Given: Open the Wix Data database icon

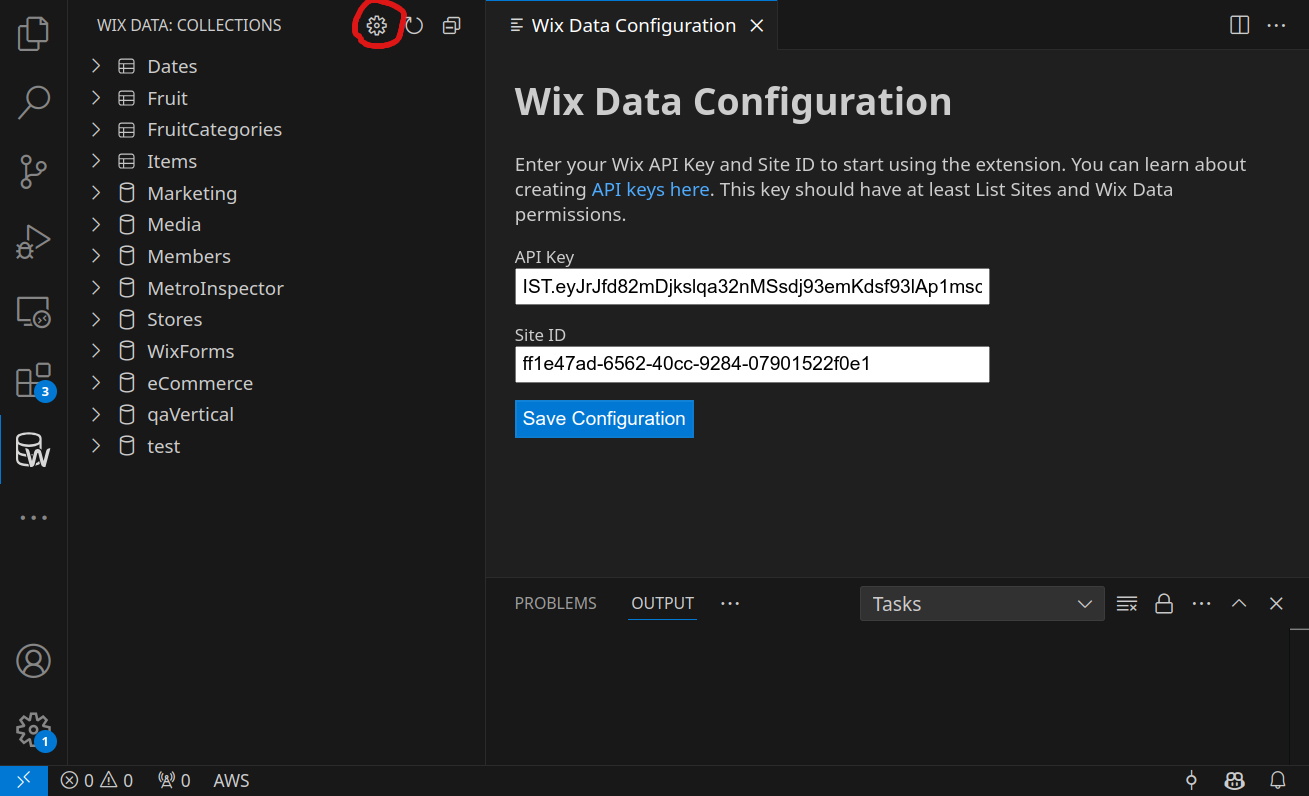Looking at the screenshot, I should coord(33,451).
